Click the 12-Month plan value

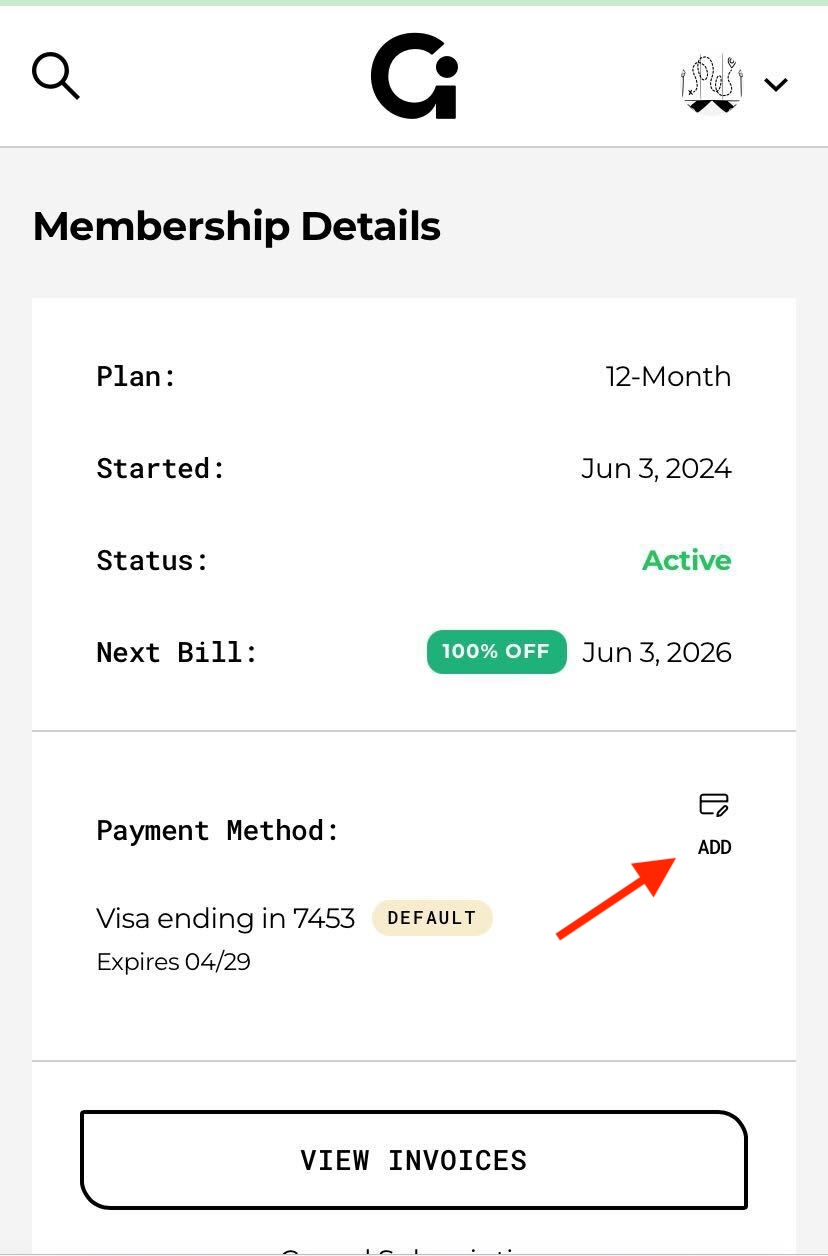(x=668, y=377)
